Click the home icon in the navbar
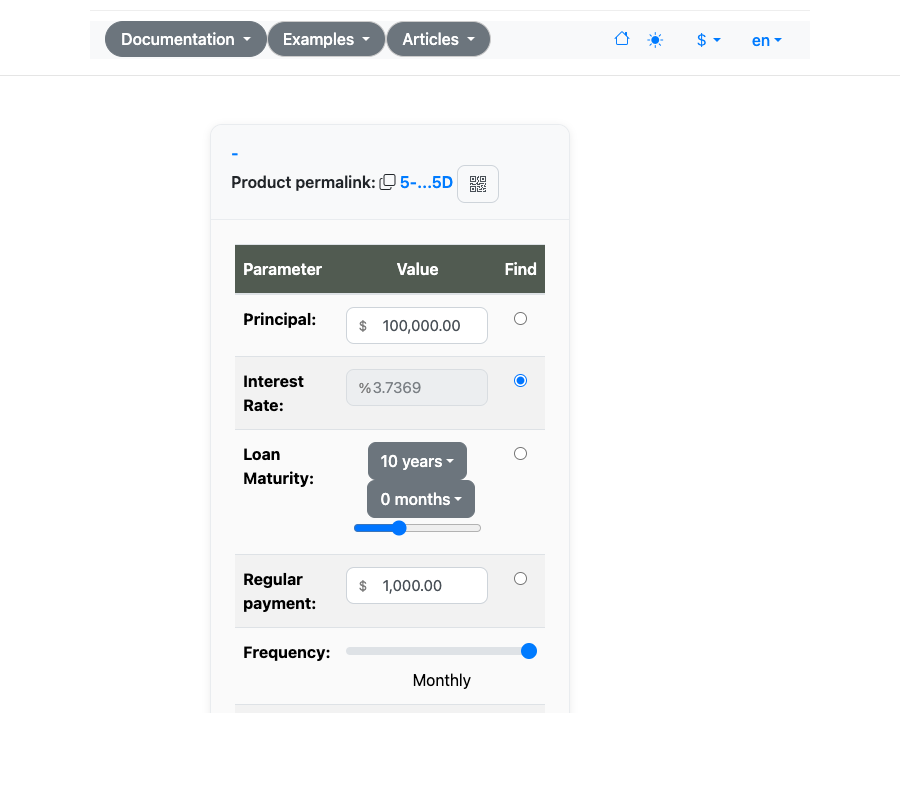 (621, 38)
